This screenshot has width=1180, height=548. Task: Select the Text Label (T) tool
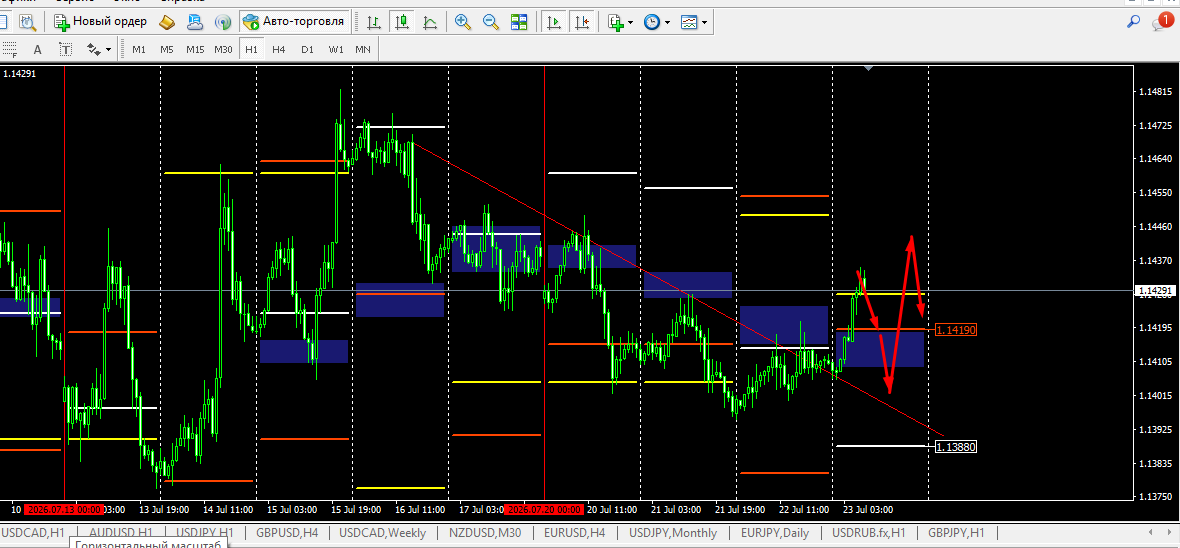click(65, 50)
